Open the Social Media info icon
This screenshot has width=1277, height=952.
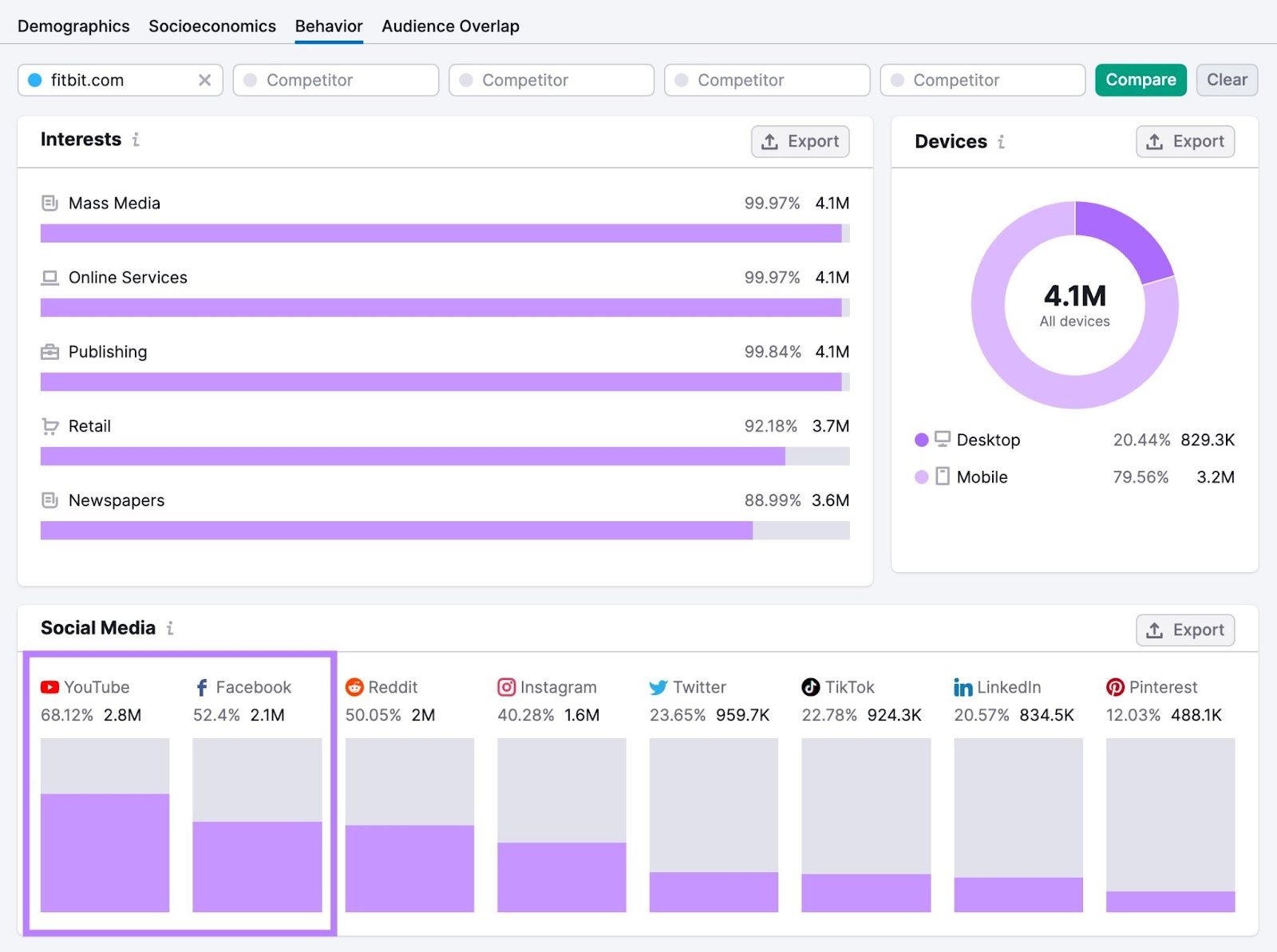pos(170,628)
